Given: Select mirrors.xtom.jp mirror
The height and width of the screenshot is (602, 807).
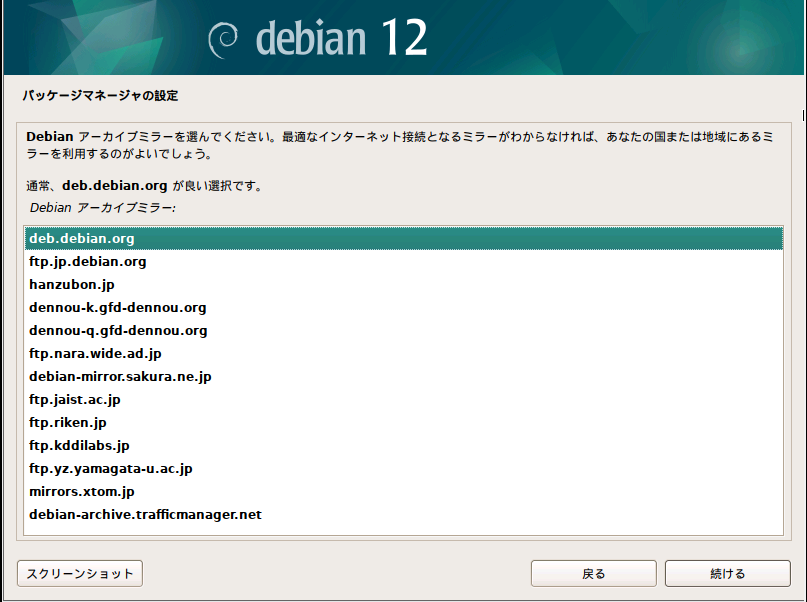Looking at the screenshot, I should tap(404, 491).
